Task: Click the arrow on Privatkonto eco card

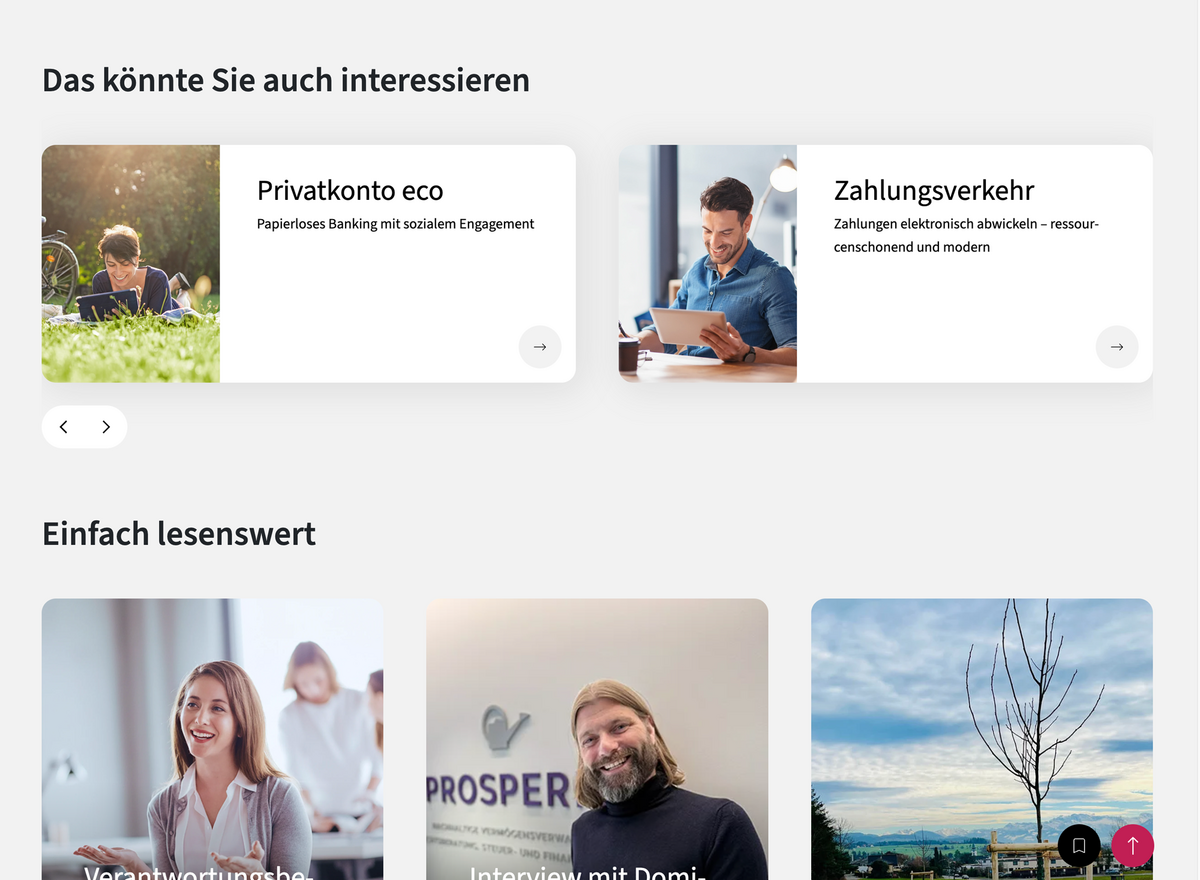Action: 540,347
